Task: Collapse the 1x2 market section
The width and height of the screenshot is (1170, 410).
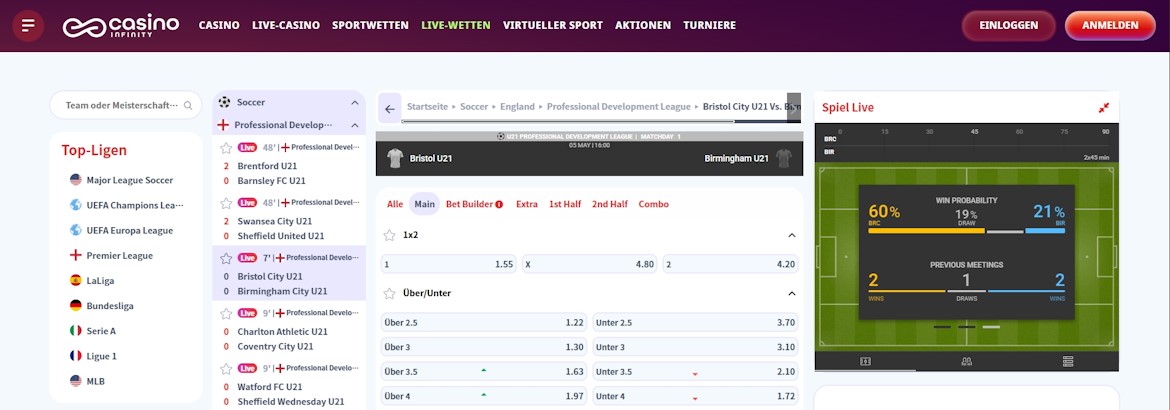Action: click(792, 235)
